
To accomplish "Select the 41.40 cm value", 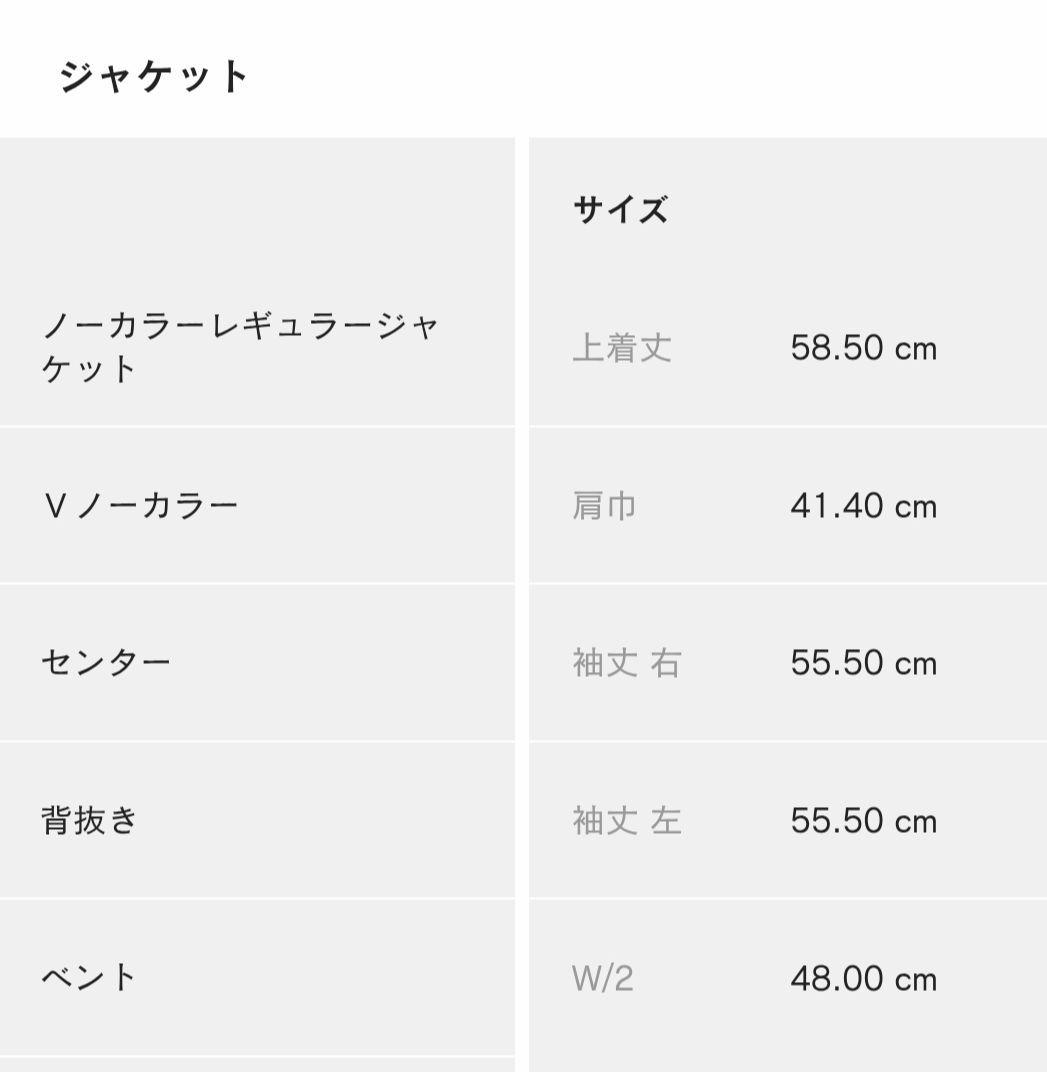I will click(x=863, y=506).
